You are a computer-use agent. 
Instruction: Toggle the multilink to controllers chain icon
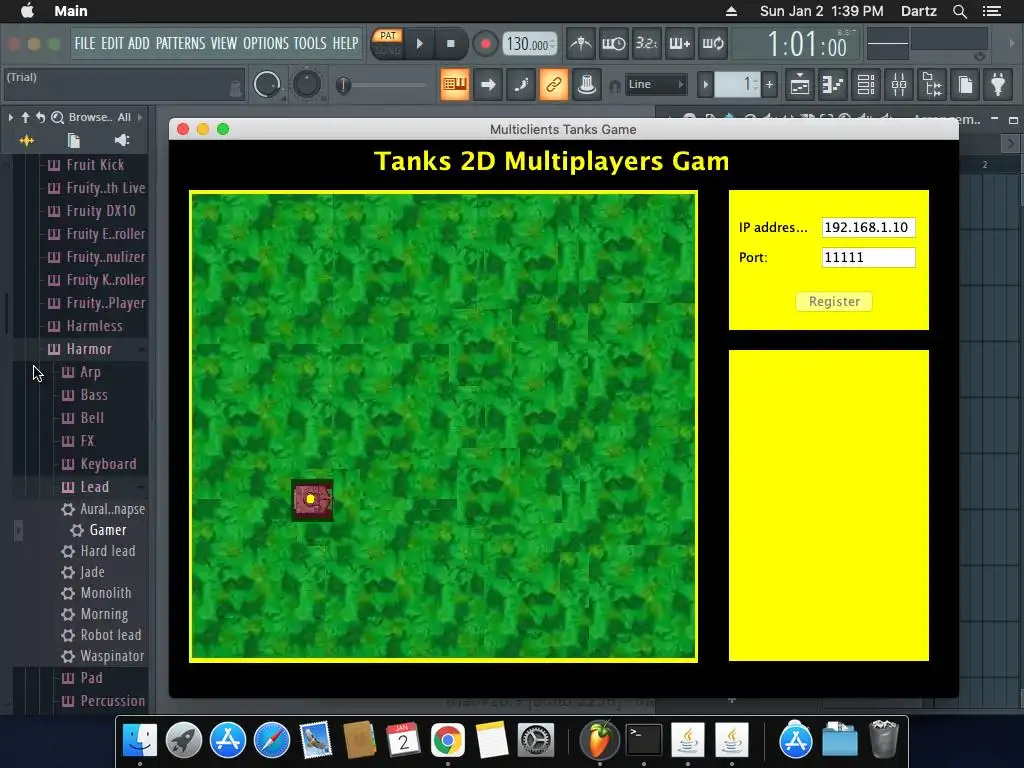point(553,84)
